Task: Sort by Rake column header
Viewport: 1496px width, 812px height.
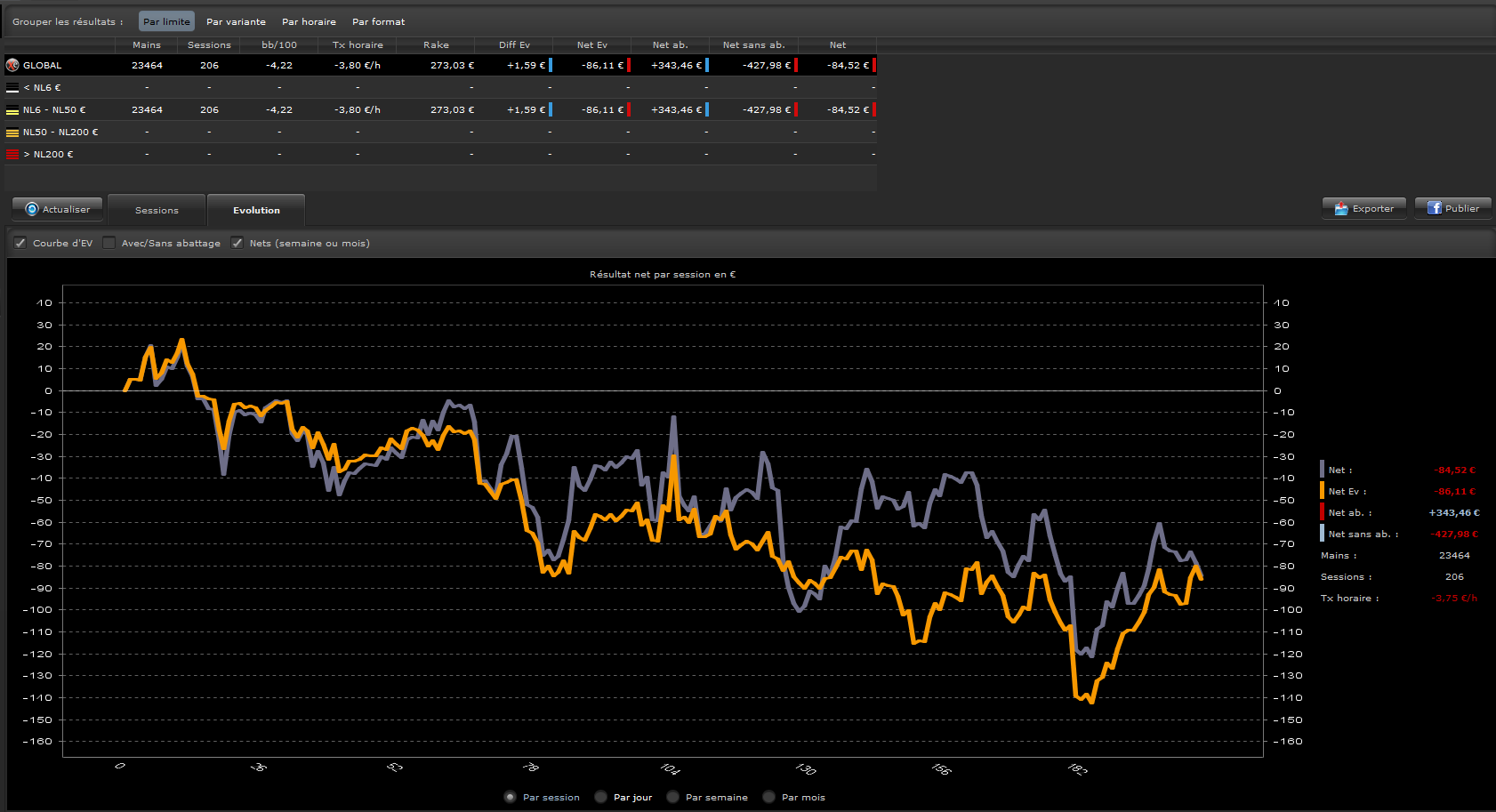Action: [x=436, y=44]
